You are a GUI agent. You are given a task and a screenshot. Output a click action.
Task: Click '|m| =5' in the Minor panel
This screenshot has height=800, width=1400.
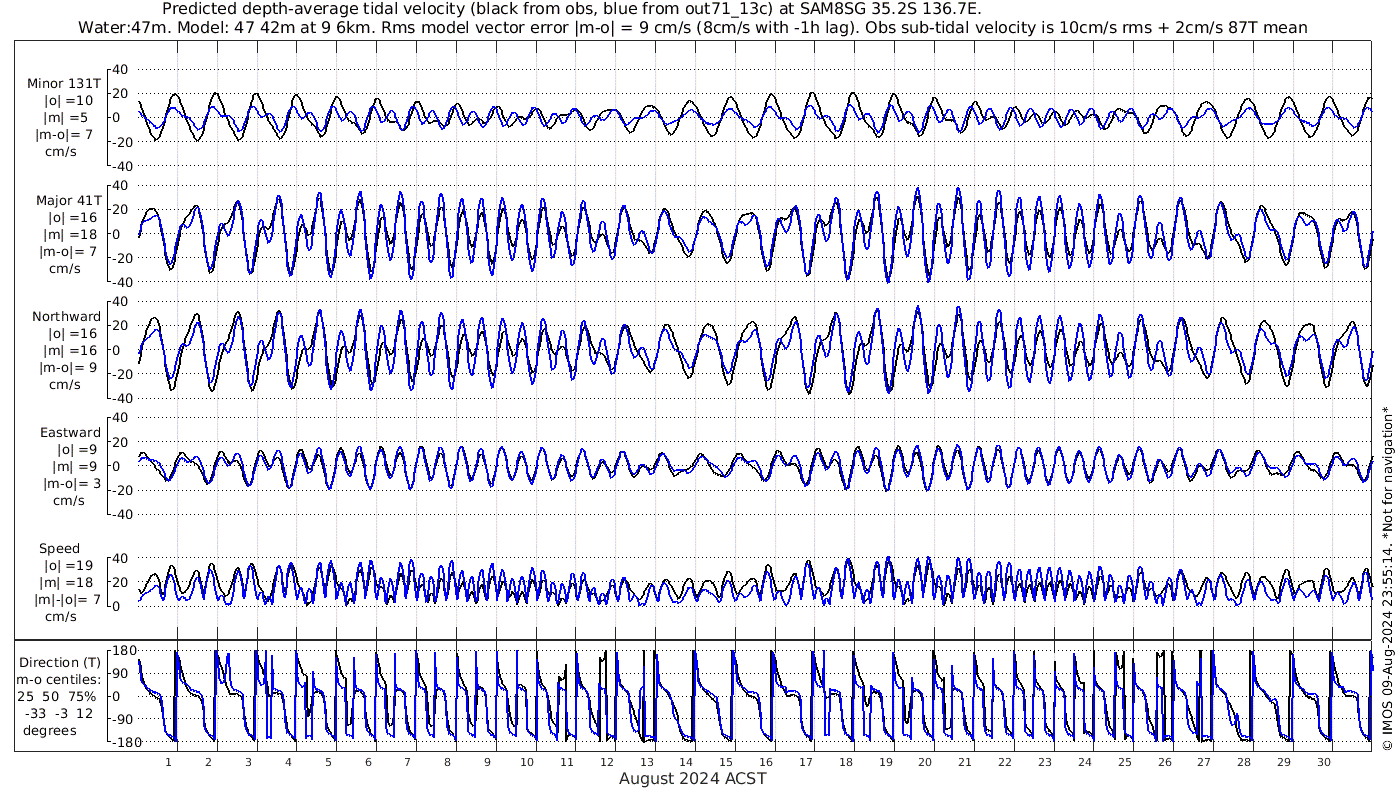coord(67,118)
